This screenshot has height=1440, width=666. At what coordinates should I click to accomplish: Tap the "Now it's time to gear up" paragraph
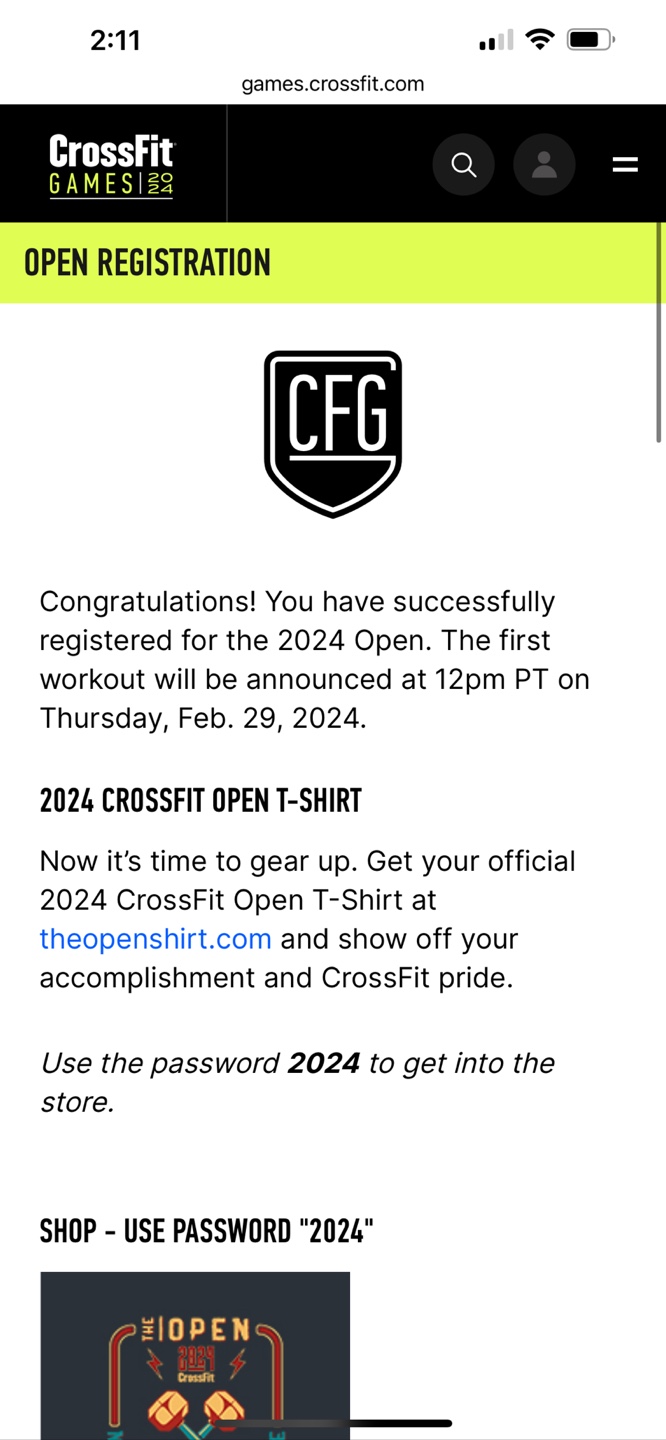pos(308,919)
